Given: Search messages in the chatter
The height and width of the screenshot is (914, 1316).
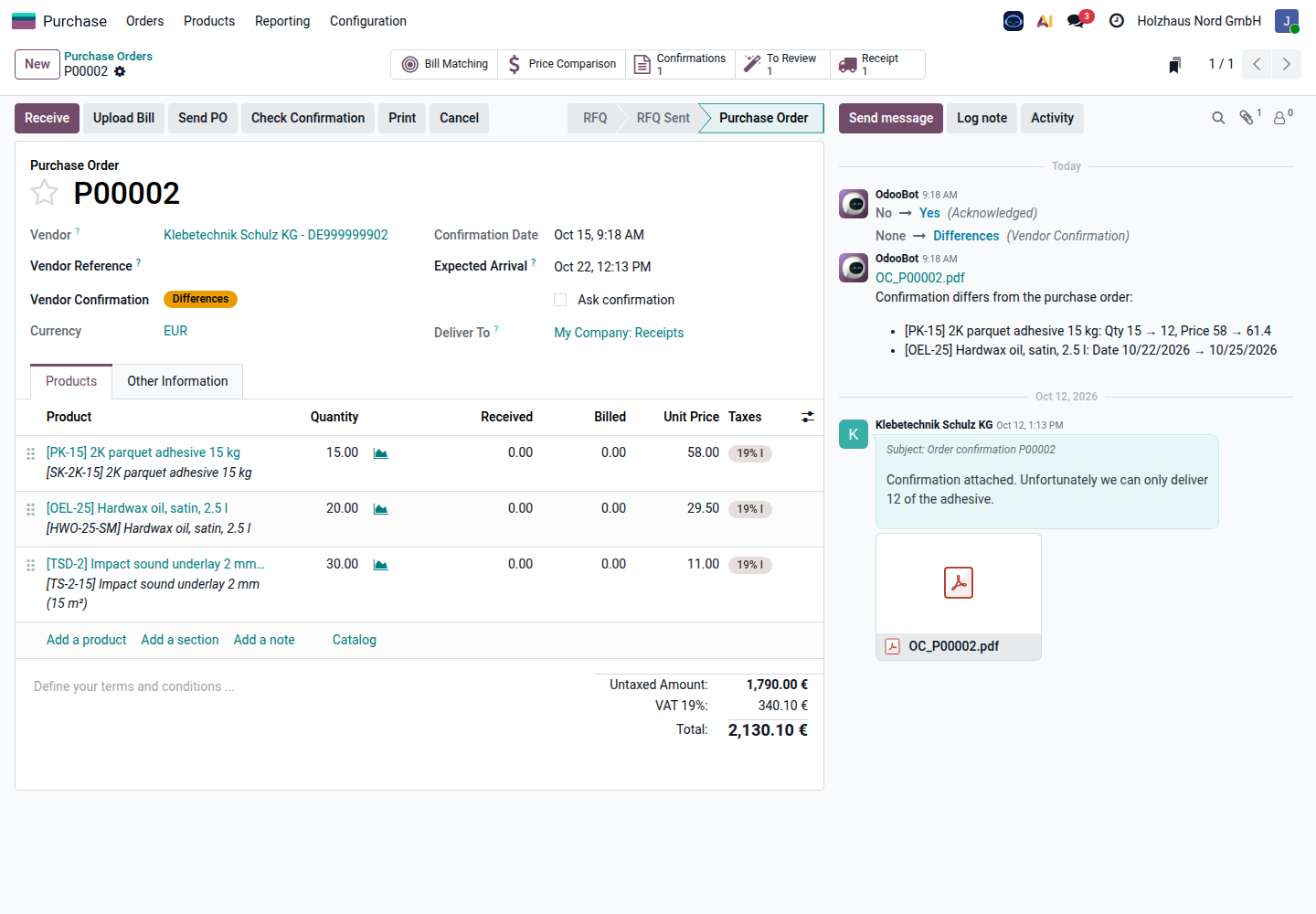Looking at the screenshot, I should pyautogui.click(x=1218, y=118).
